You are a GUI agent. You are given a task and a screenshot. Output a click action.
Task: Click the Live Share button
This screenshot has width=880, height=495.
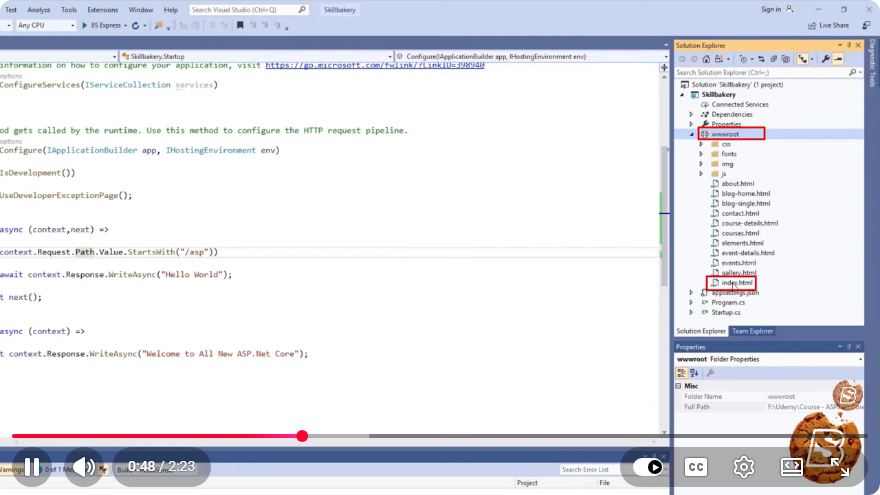click(828, 25)
